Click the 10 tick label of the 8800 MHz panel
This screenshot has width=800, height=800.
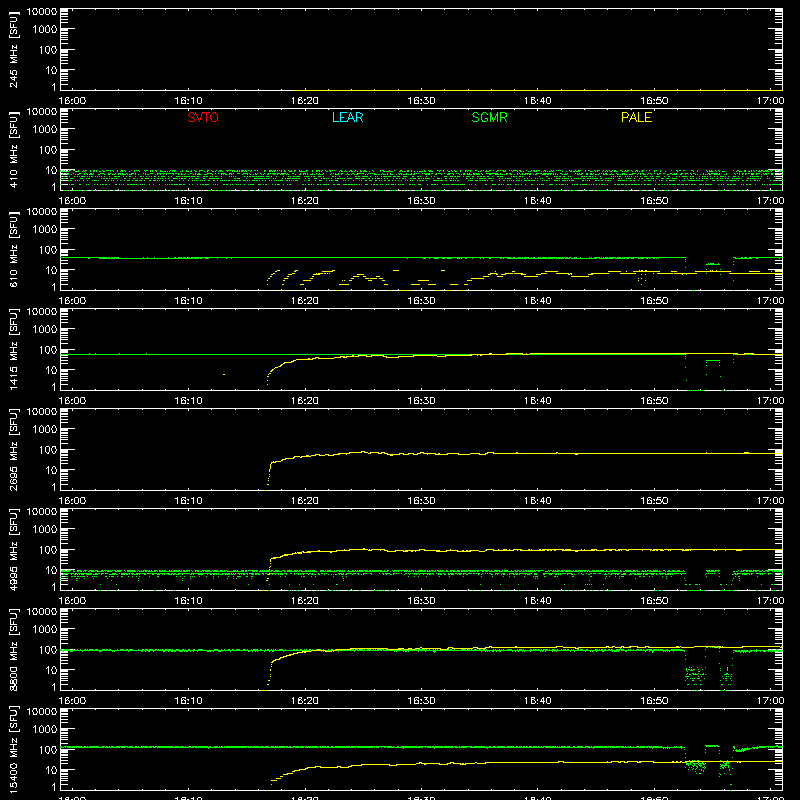tap(51, 670)
